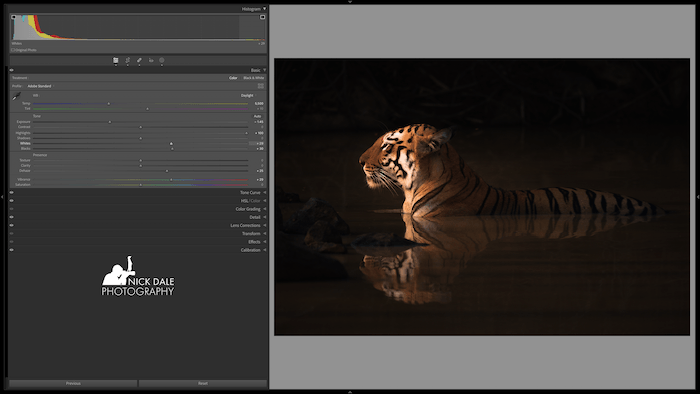This screenshot has width=700, height=394.
Task: Open the Adobe Standard profile dropdown
Action: tap(40, 86)
